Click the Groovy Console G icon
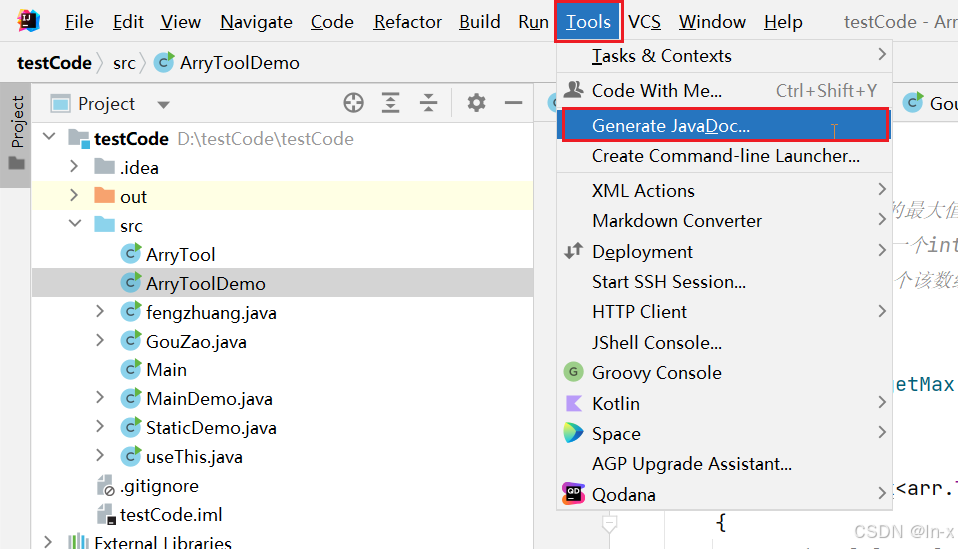 [x=573, y=371]
